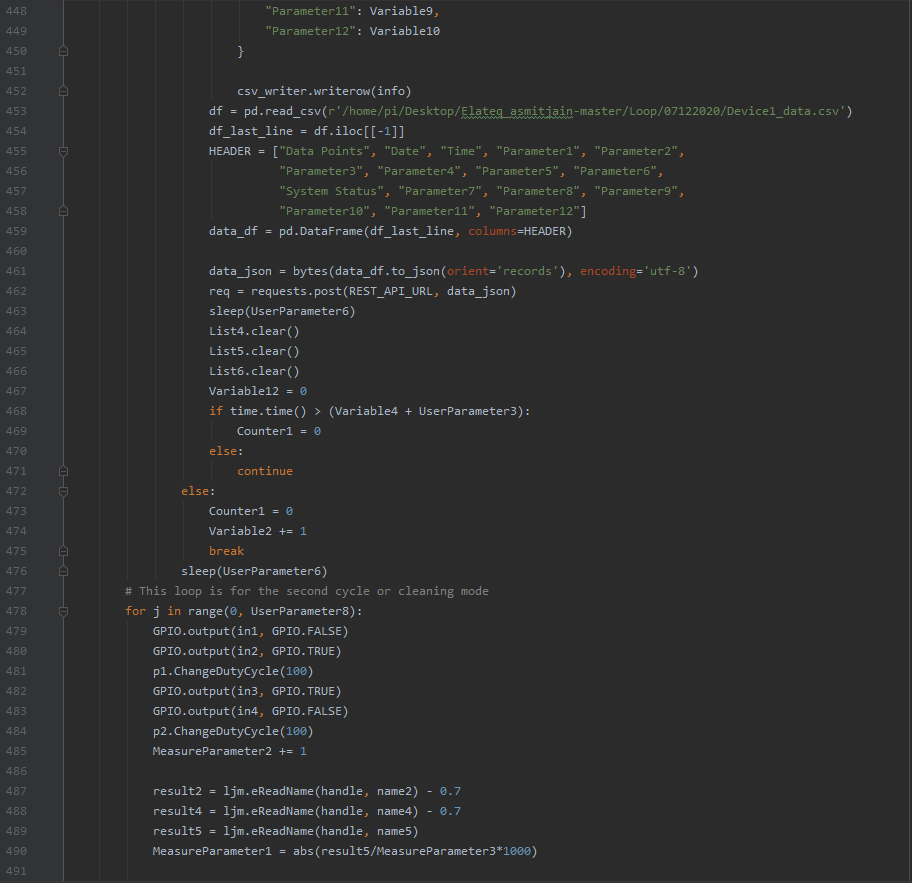Viewport: 912px width, 883px height.
Task: Click the continue keyword
Action: tap(265, 471)
